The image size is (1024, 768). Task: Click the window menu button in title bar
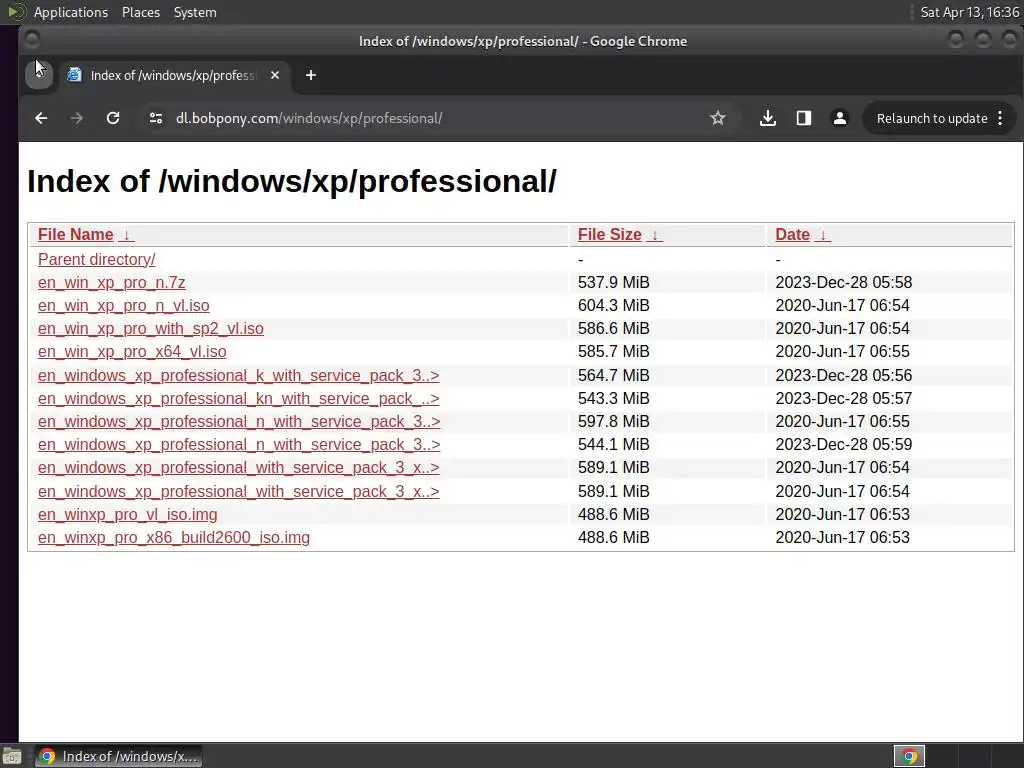coord(32,40)
